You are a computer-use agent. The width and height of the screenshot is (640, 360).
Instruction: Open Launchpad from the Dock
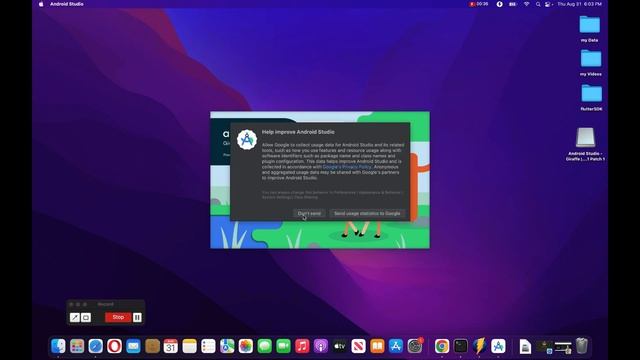[77, 346]
